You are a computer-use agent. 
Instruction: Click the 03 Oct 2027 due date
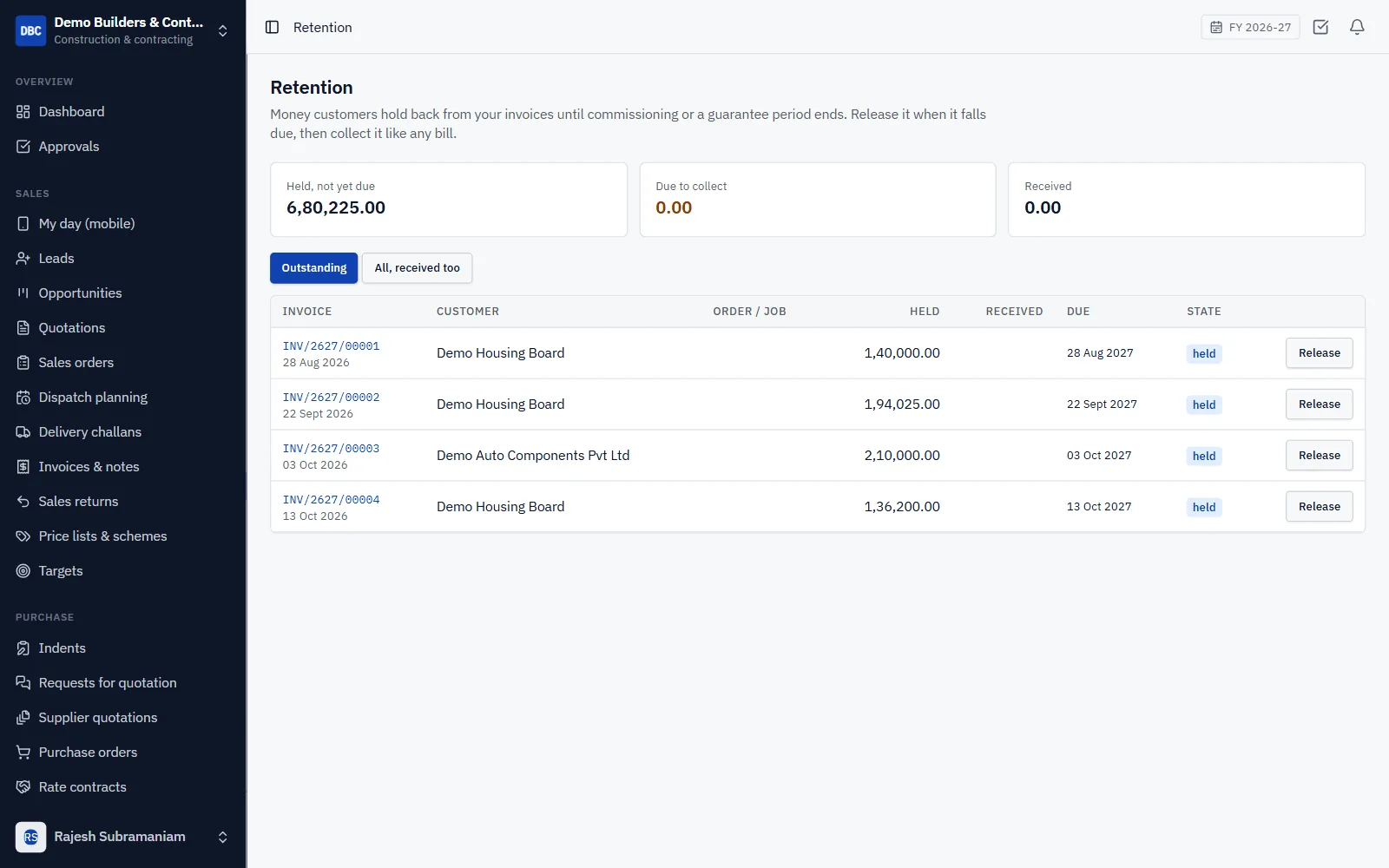tap(1099, 456)
